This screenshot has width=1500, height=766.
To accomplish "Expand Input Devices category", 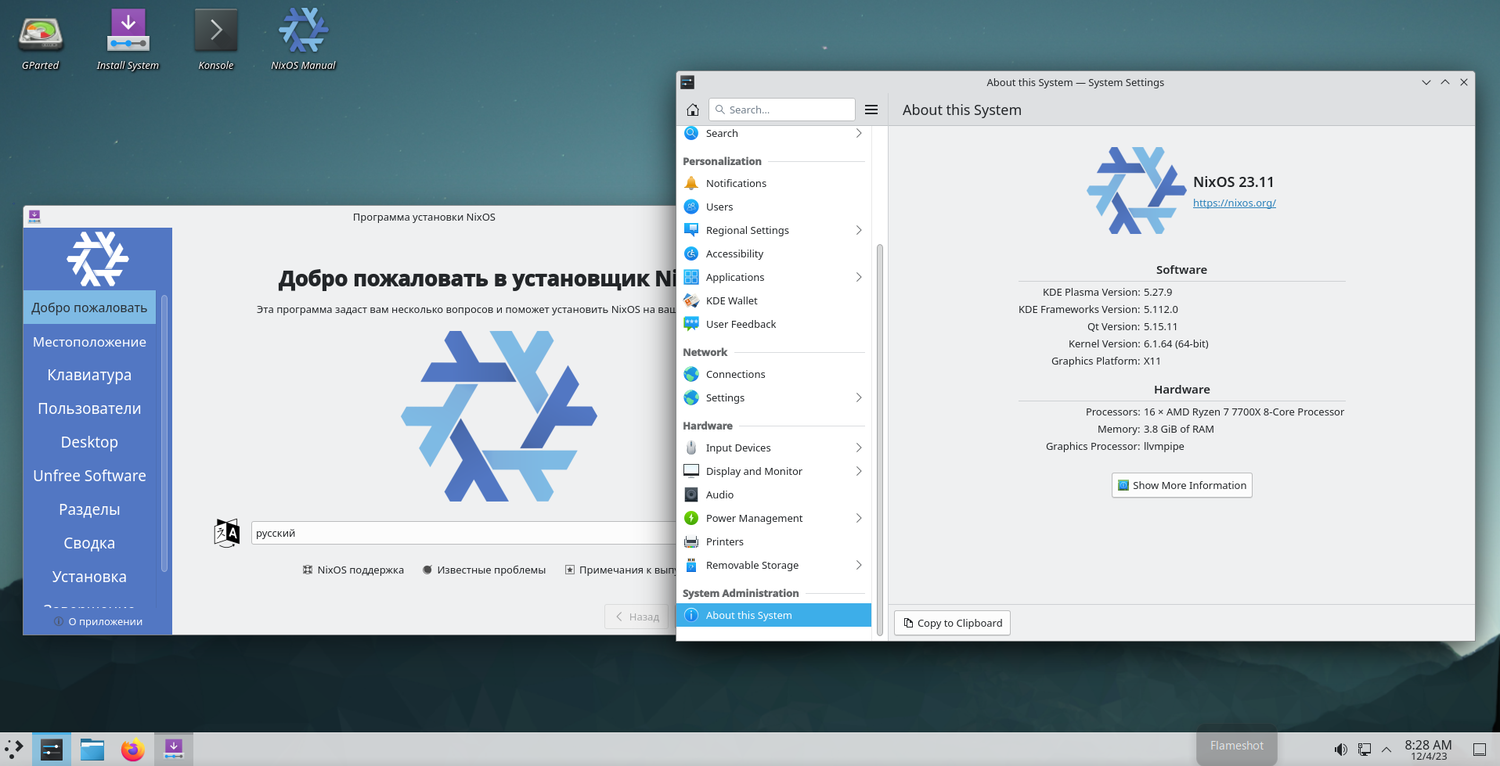I will (858, 448).
